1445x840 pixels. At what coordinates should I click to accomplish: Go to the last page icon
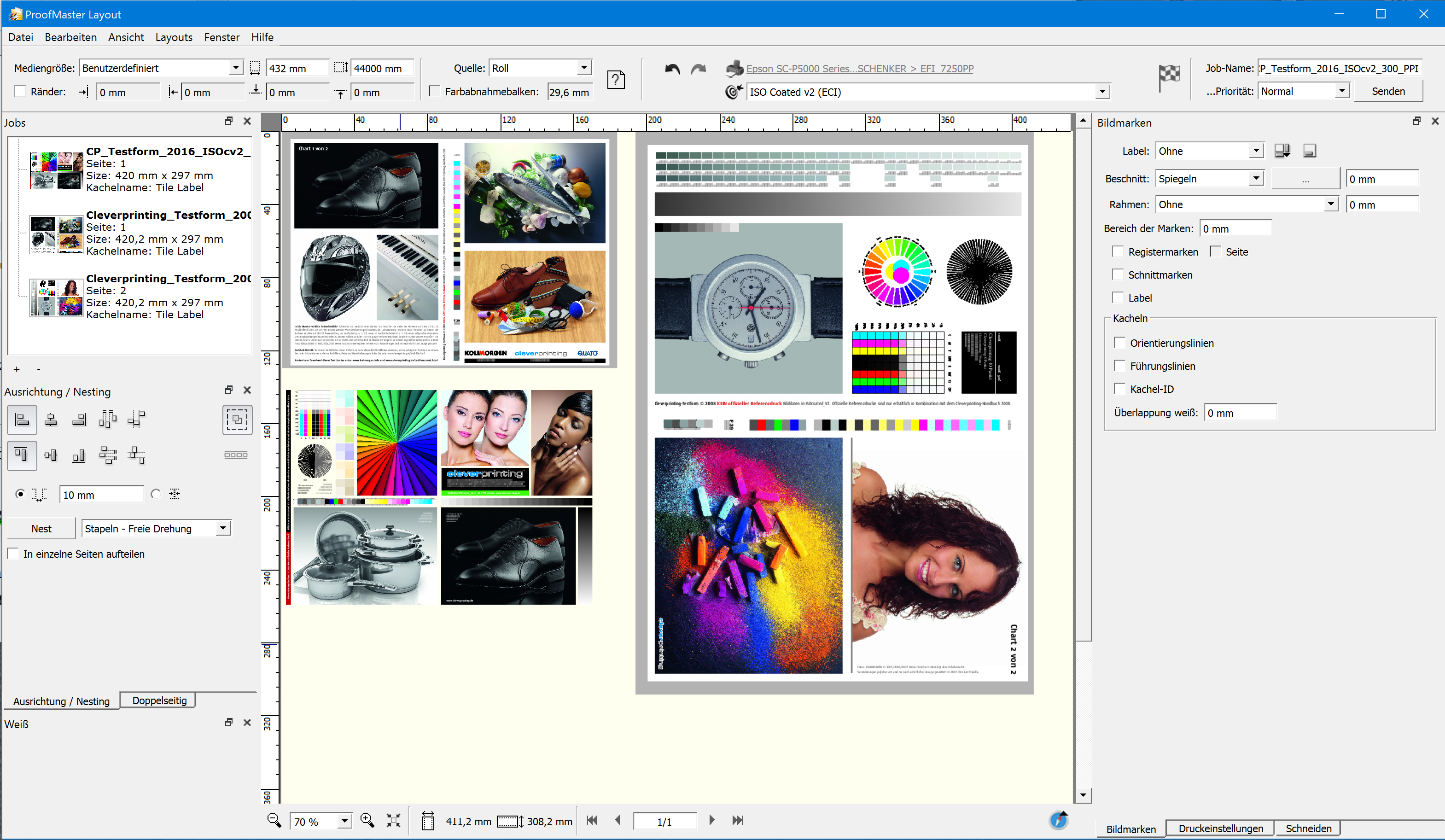737,821
